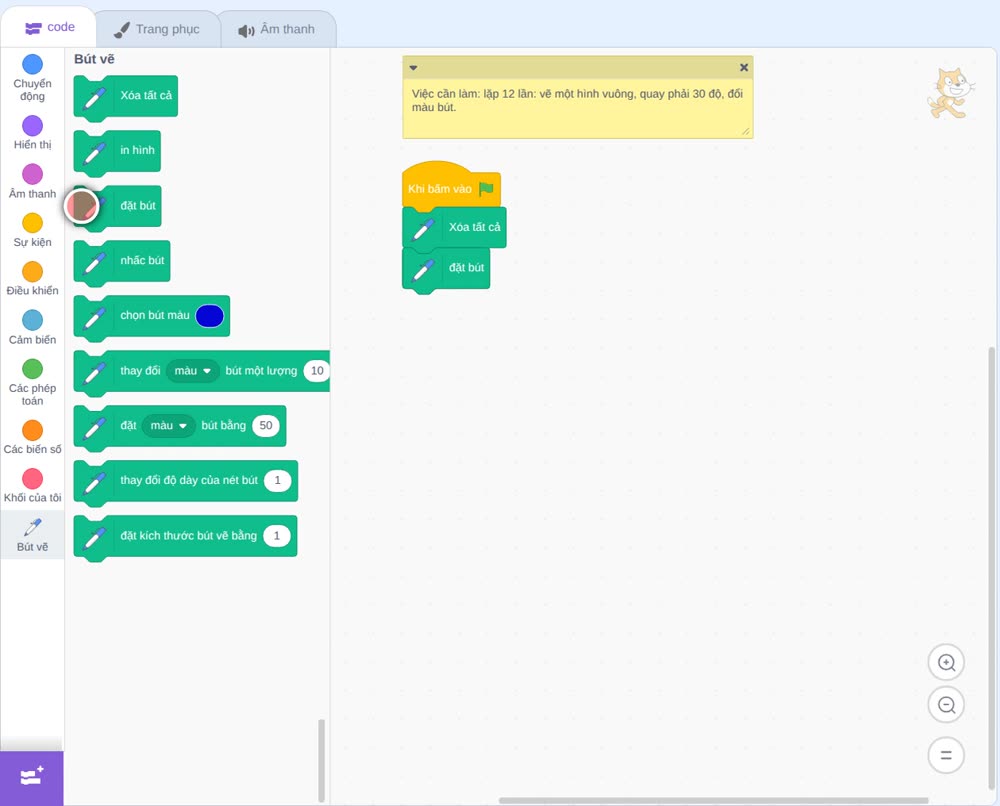Open the Điều khiển block category
This screenshot has width=1000, height=806.
click(x=32, y=279)
